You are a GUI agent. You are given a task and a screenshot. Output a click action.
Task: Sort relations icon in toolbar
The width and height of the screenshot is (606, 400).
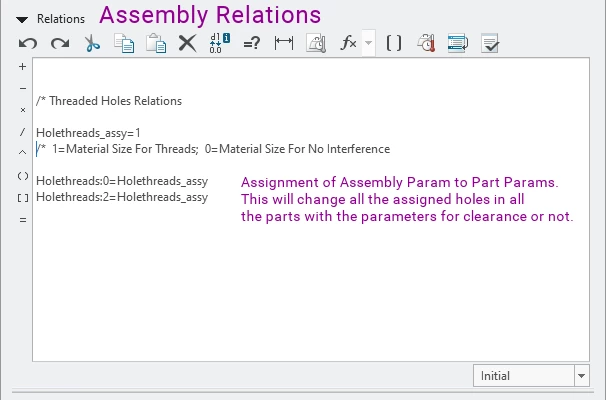[458, 43]
